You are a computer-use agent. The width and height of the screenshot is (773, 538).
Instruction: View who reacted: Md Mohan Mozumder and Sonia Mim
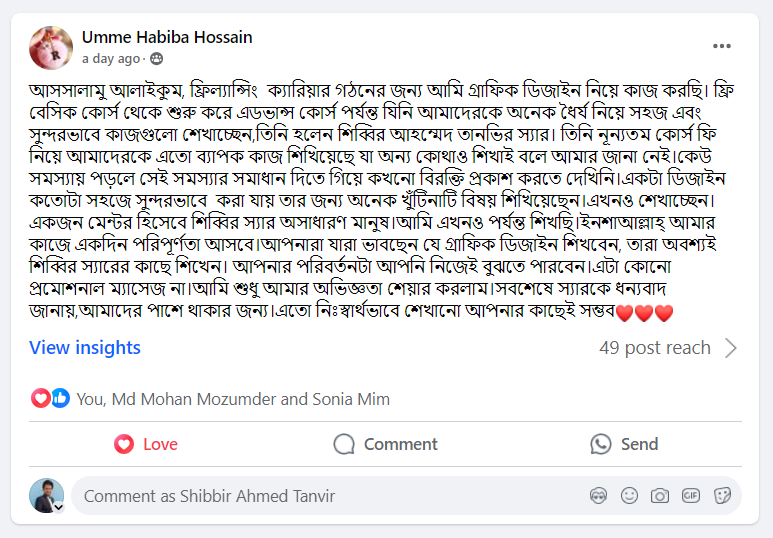pos(233,398)
